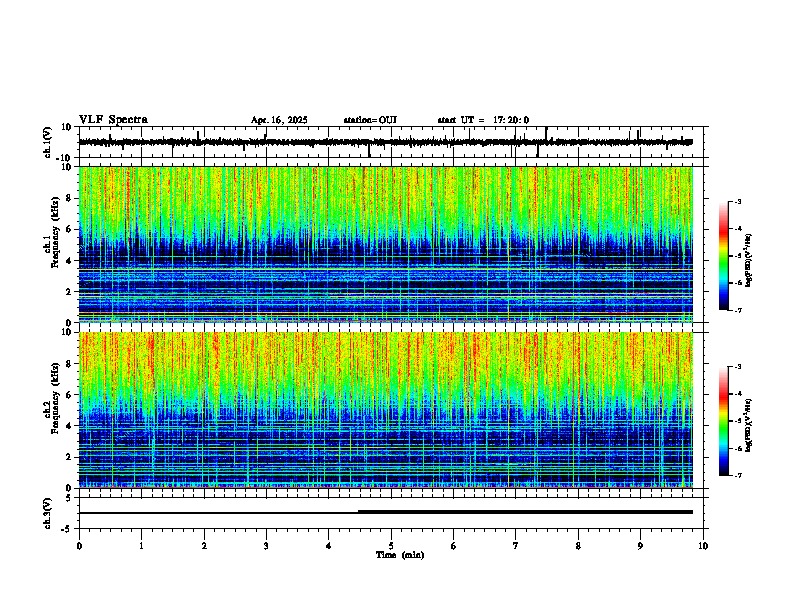Click the "-5" tick on ch.3(V) axis

tap(68, 529)
